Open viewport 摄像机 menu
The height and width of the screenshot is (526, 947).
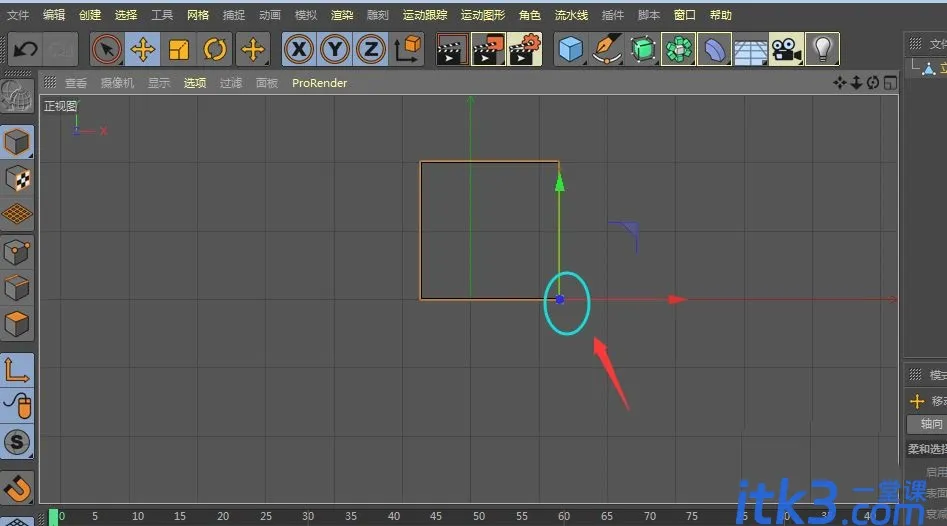[117, 83]
